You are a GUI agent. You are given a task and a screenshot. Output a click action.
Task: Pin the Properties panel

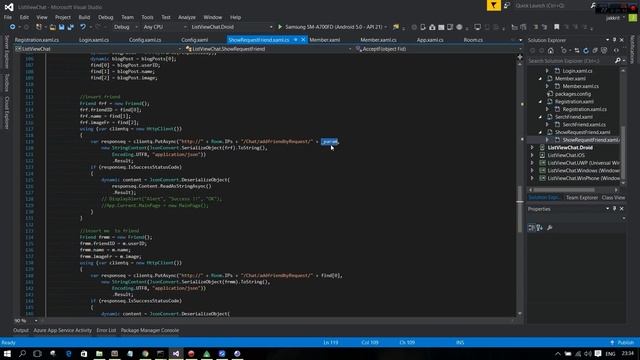tap(614, 209)
